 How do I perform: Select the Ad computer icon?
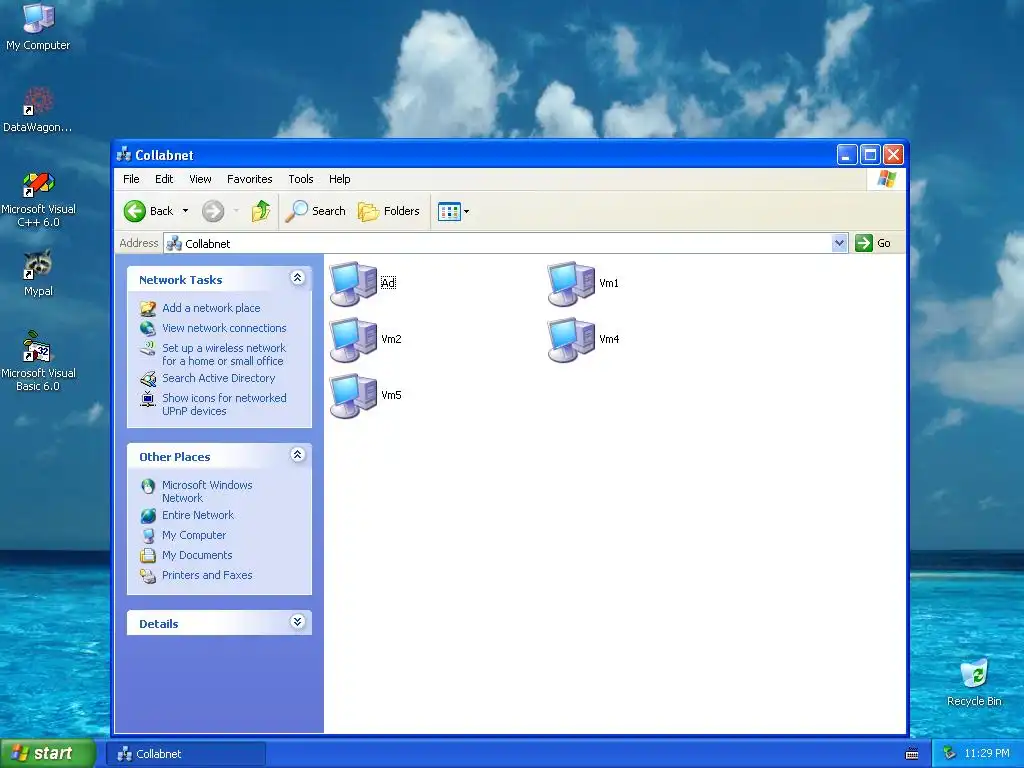tap(353, 283)
